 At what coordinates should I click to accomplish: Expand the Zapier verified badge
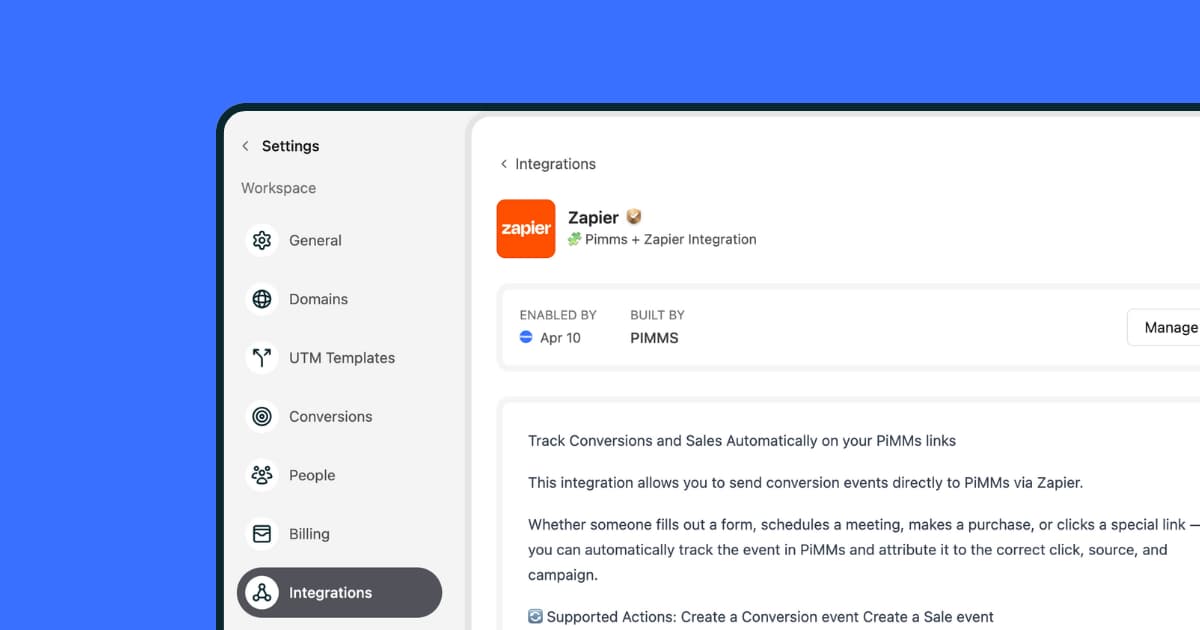634,216
